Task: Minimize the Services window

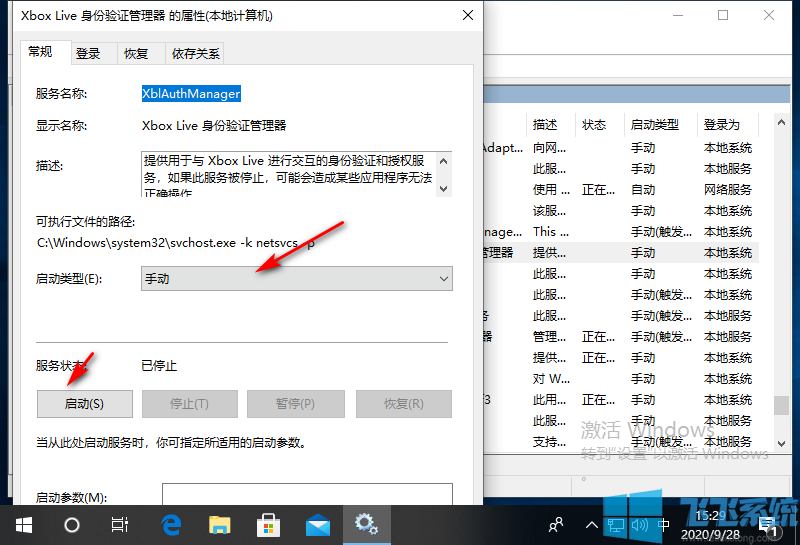Action: [678, 15]
